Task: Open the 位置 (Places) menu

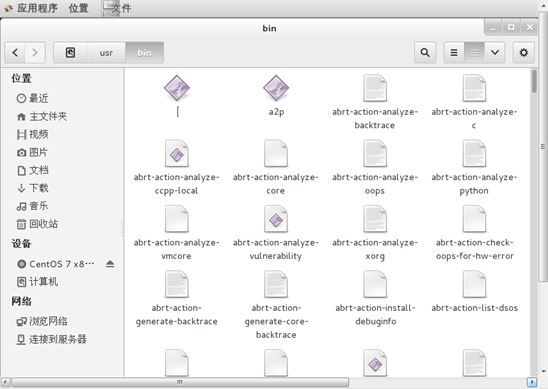Action: [x=78, y=8]
